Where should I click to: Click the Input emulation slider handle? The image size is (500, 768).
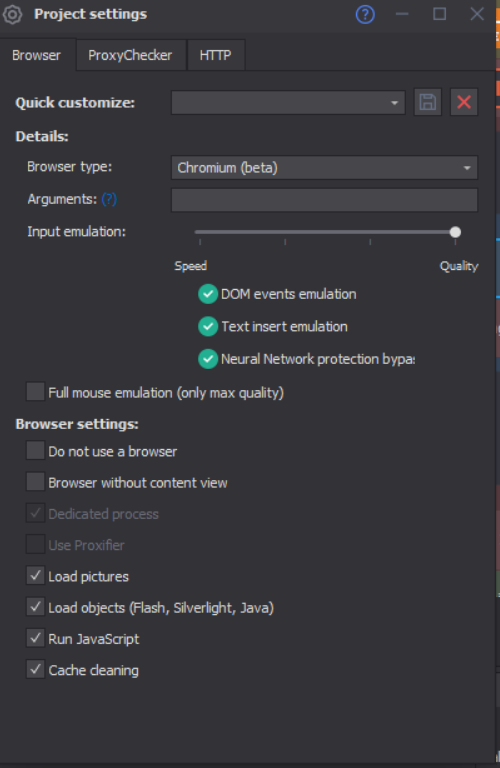455,232
